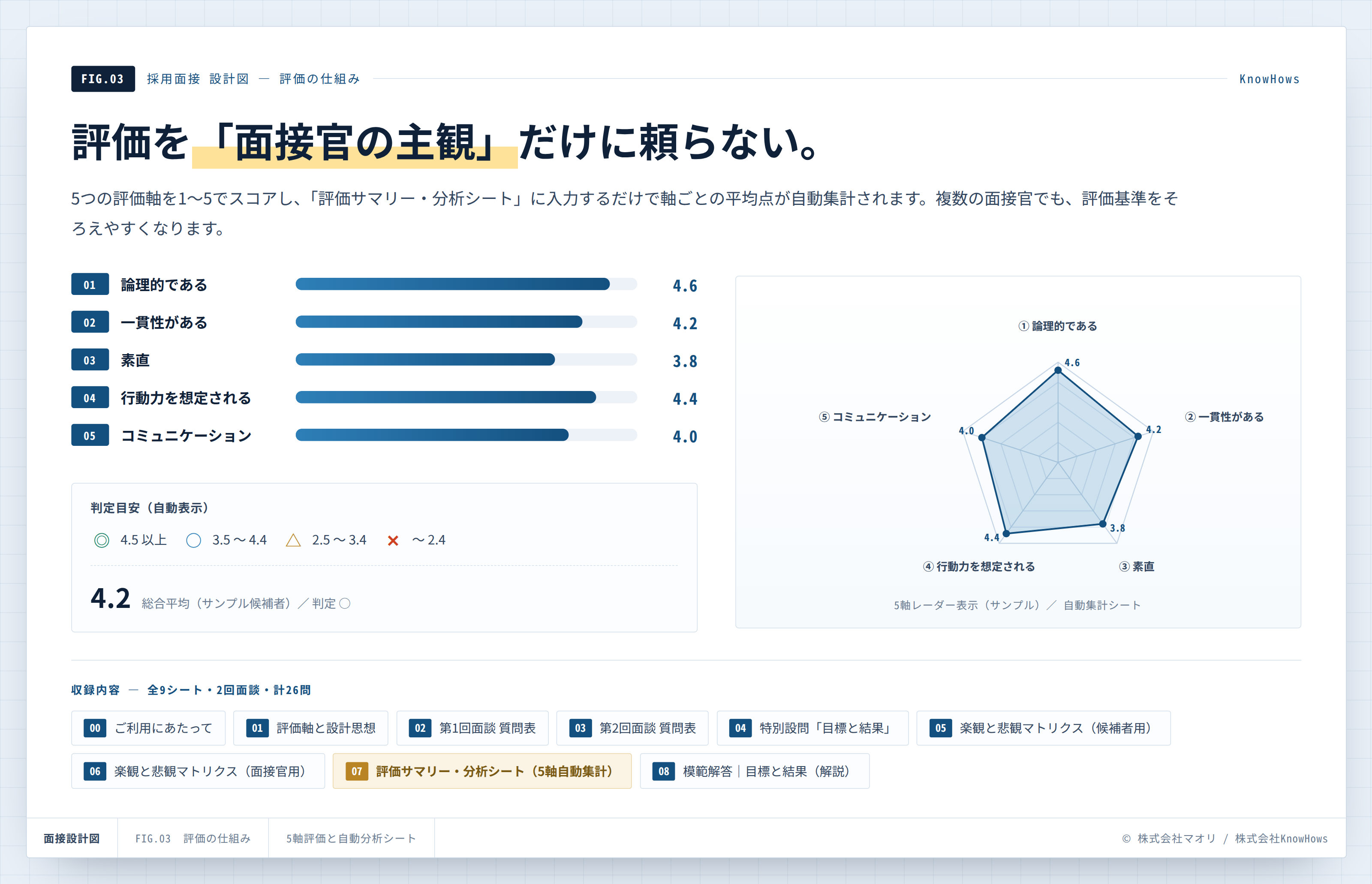Viewport: 1372px width, 884px height.
Task: Click the 全9シート・2回面談・計26問 summary text
Action: (x=229, y=690)
